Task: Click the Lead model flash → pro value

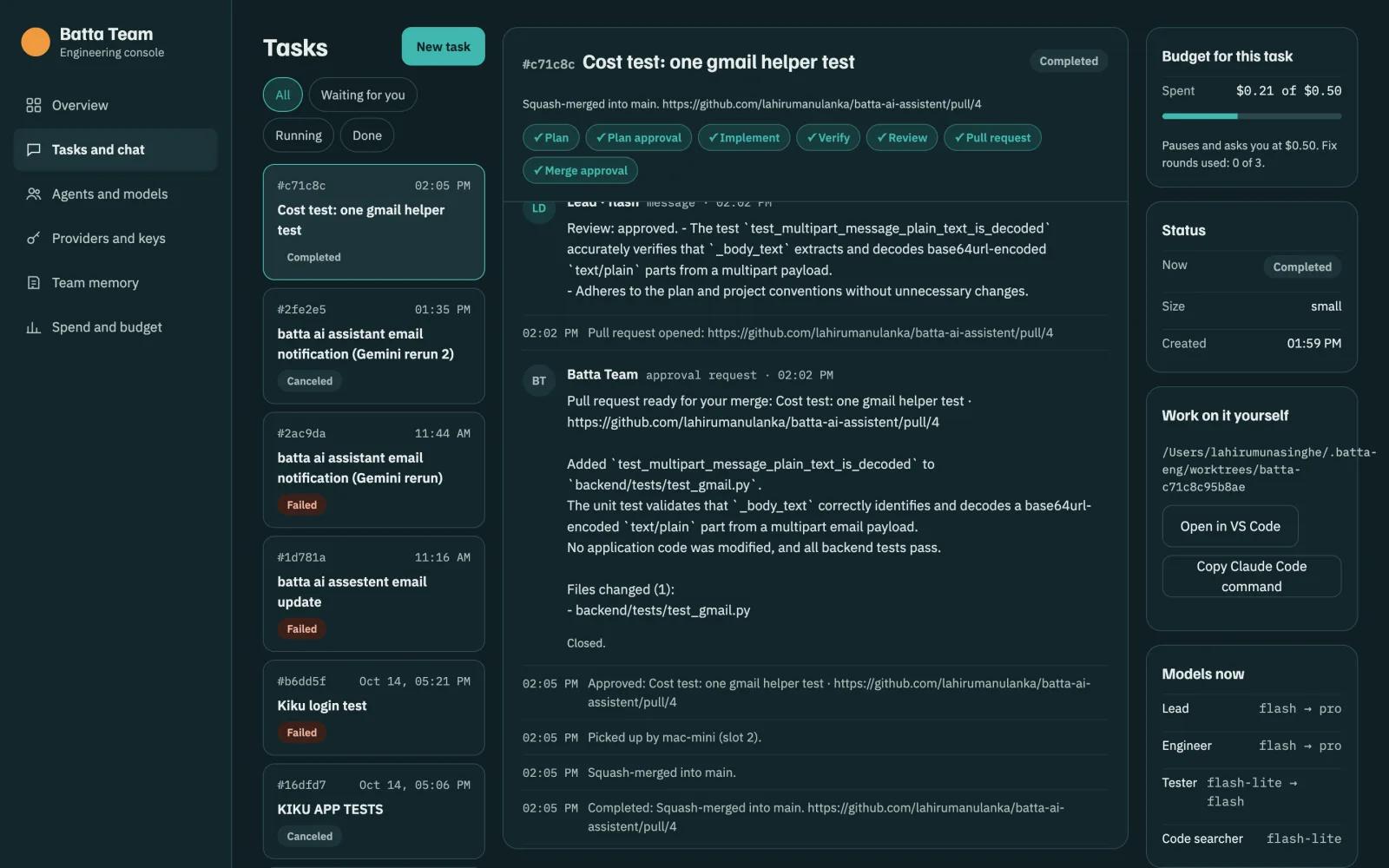Action: tap(1300, 708)
